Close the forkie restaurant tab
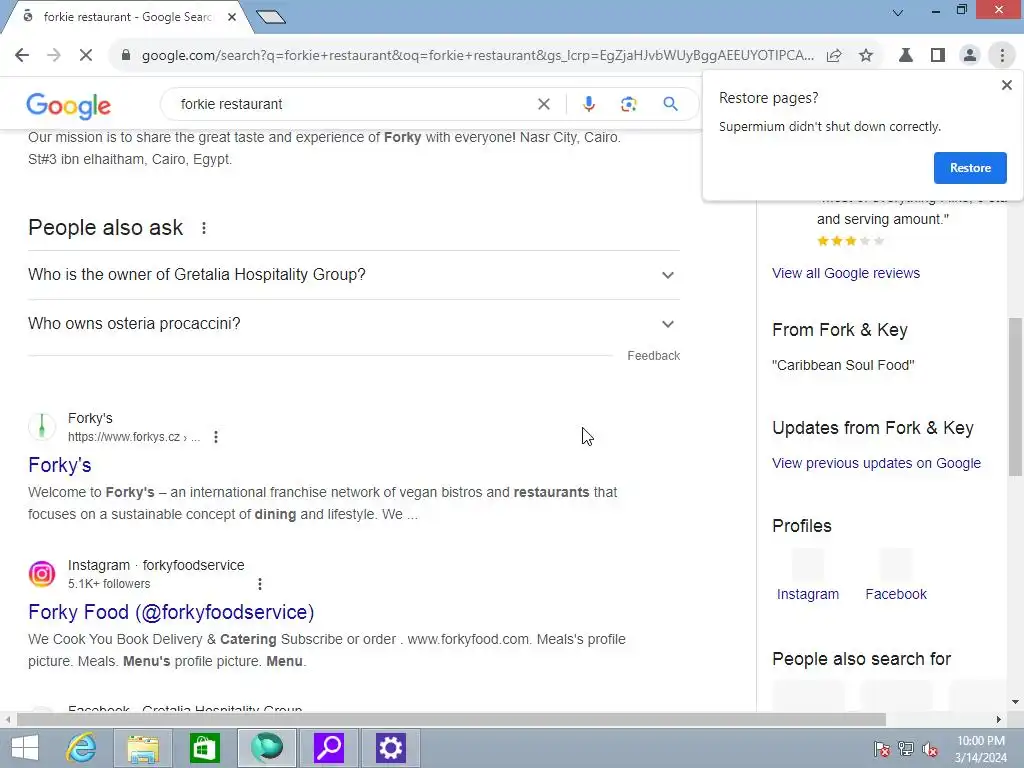The height and width of the screenshot is (768, 1024). tap(232, 17)
